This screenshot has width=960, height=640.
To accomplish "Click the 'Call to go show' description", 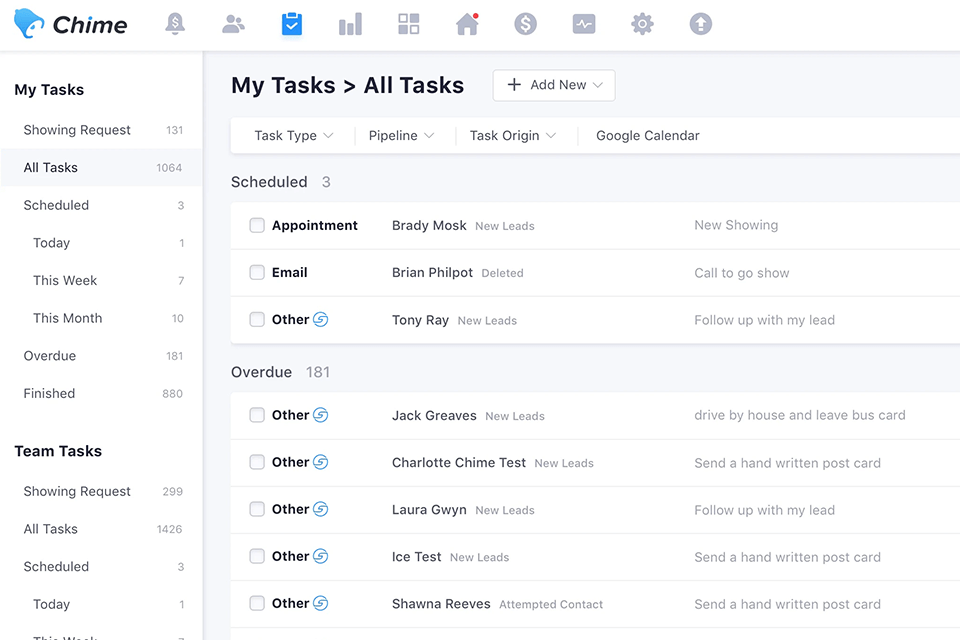I will pos(741,273).
